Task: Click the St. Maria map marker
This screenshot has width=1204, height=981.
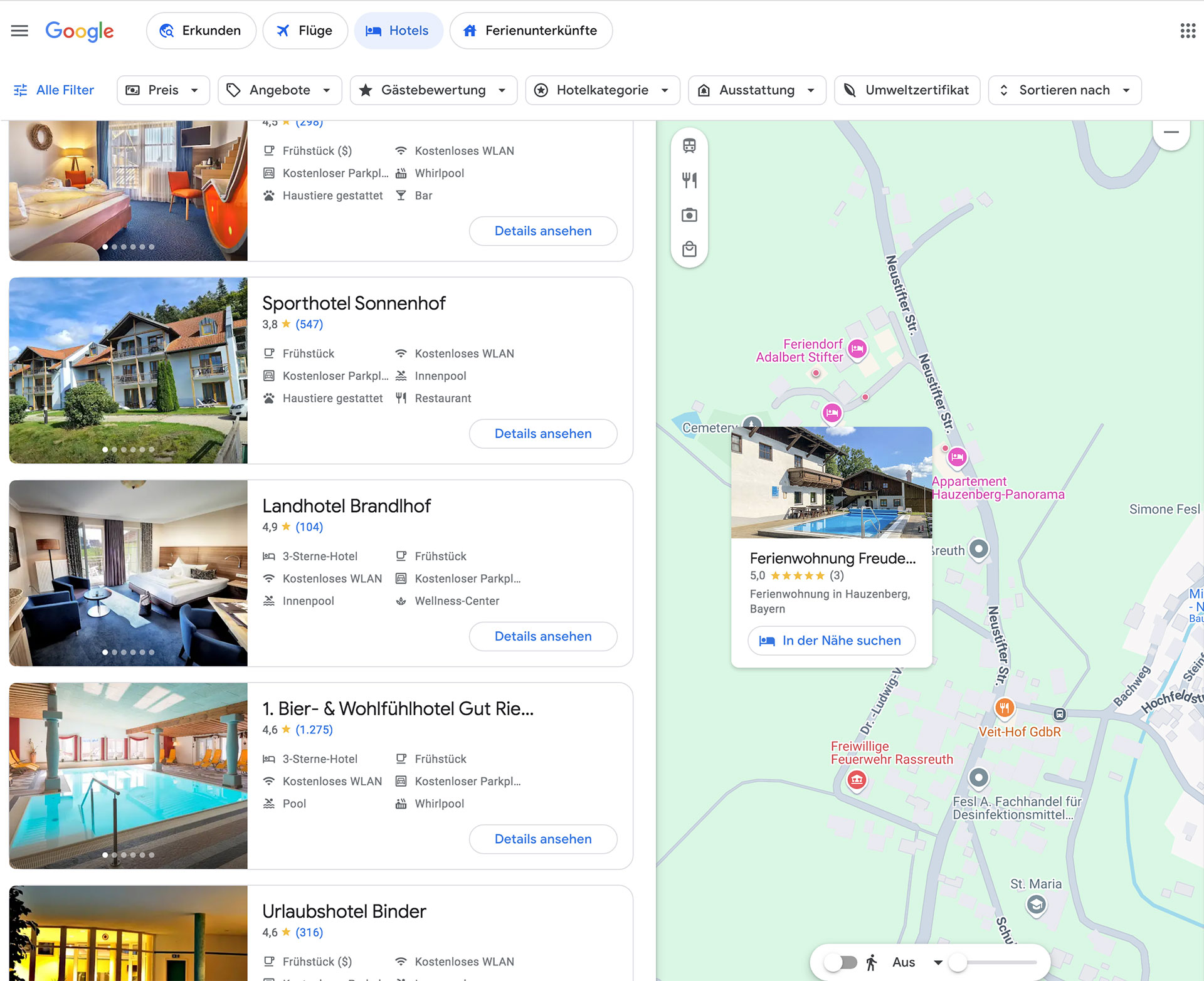Action: (x=1036, y=905)
